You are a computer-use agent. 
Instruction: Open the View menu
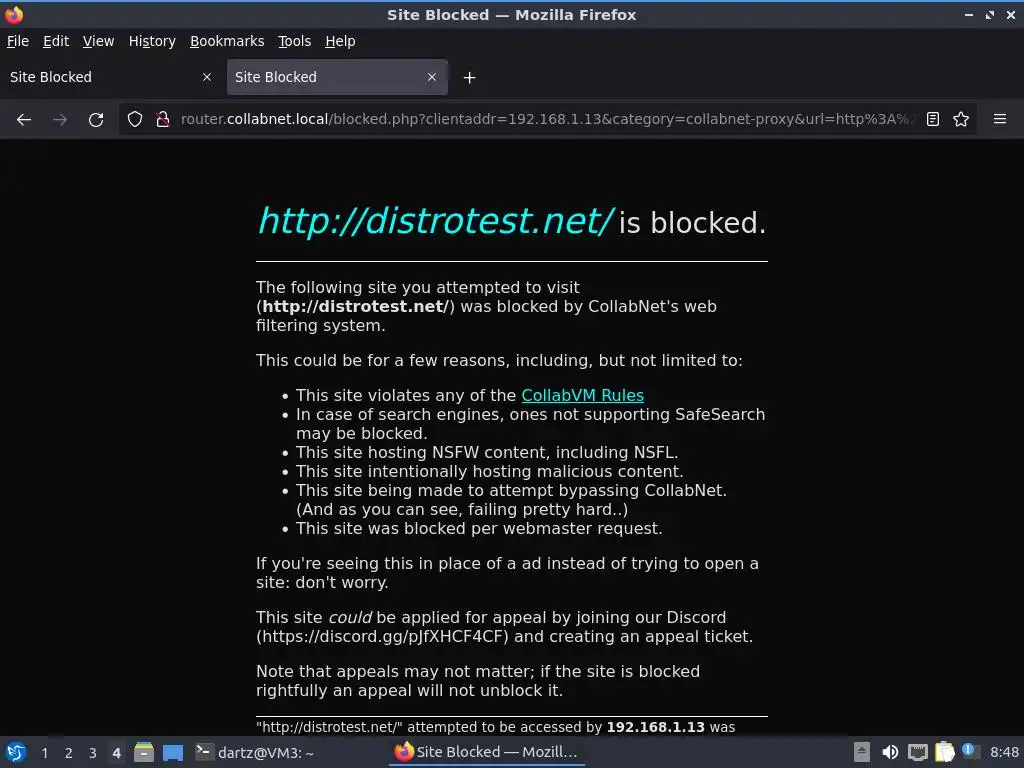(99, 41)
